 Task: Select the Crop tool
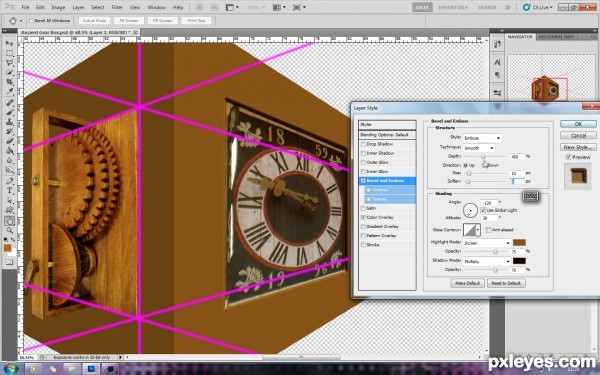(9, 82)
